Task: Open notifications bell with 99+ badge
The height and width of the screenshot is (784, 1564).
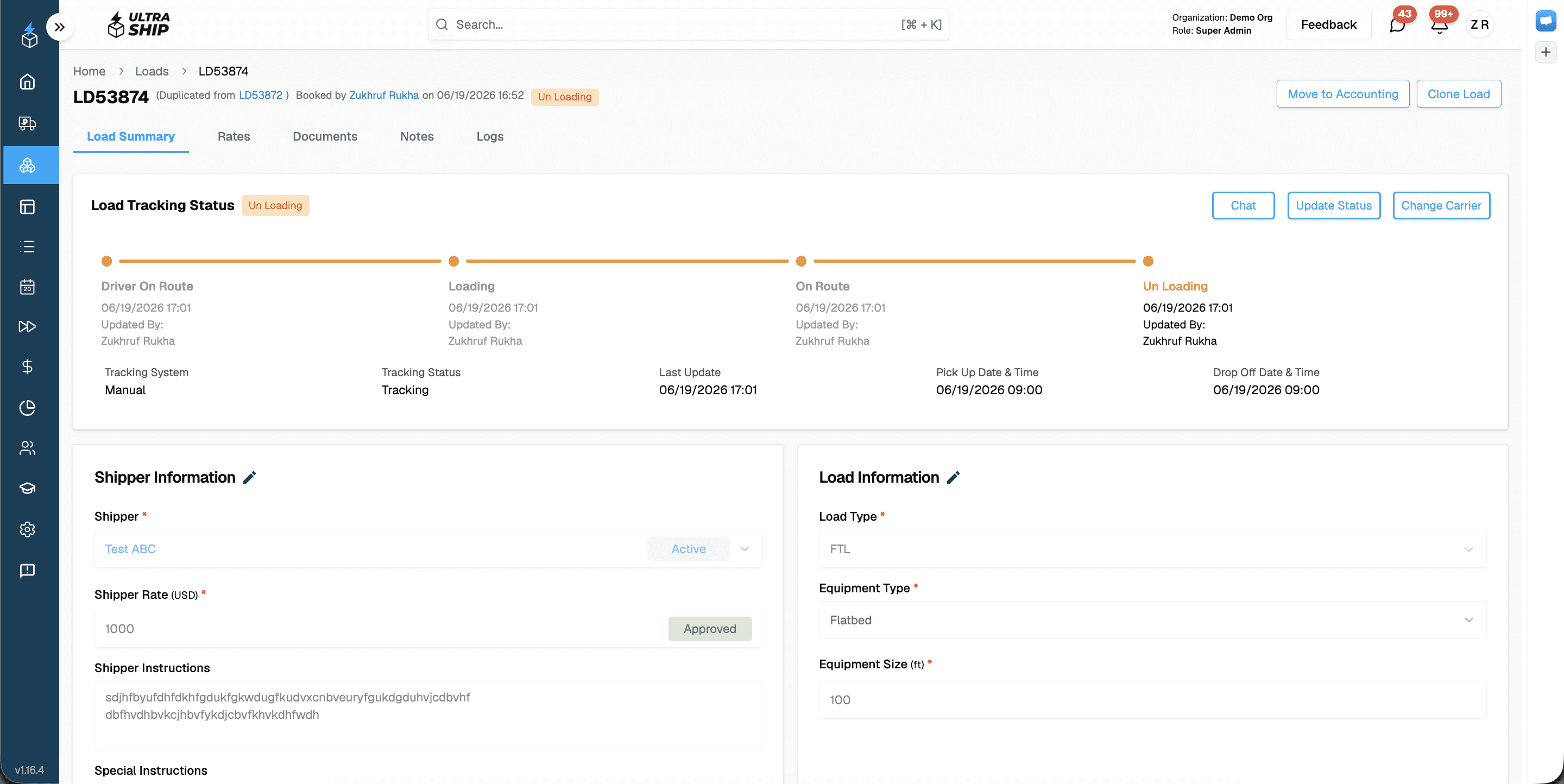Action: [1440, 25]
